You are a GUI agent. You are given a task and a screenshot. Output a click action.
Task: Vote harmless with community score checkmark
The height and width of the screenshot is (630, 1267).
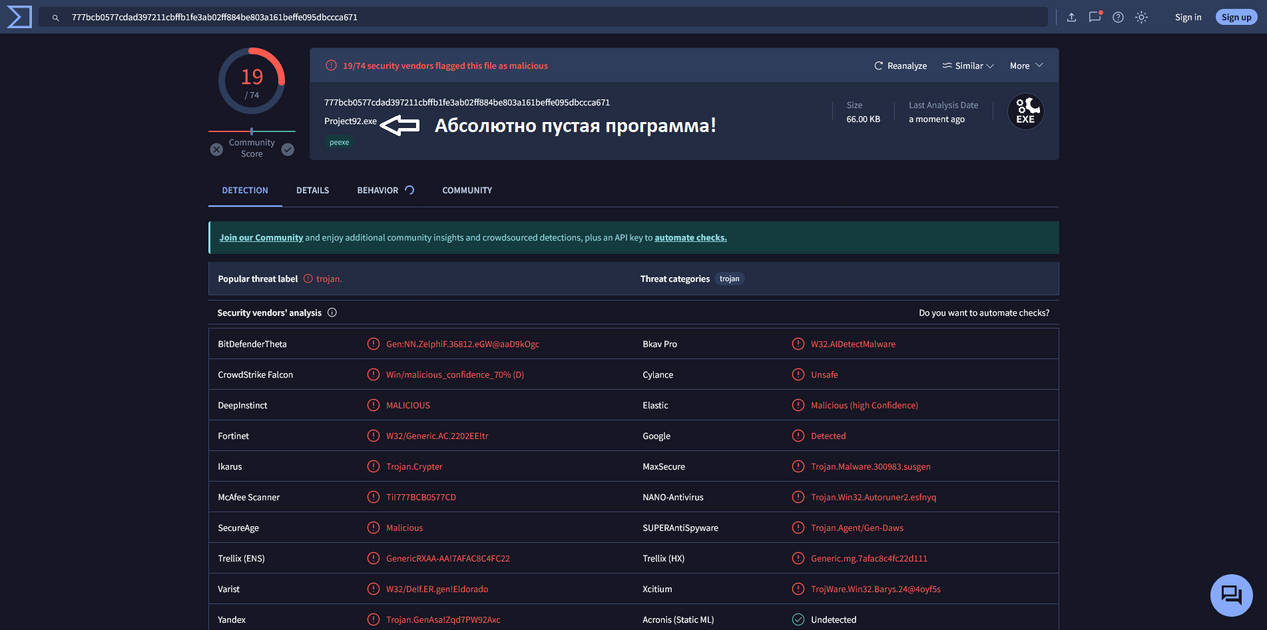click(x=288, y=150)
